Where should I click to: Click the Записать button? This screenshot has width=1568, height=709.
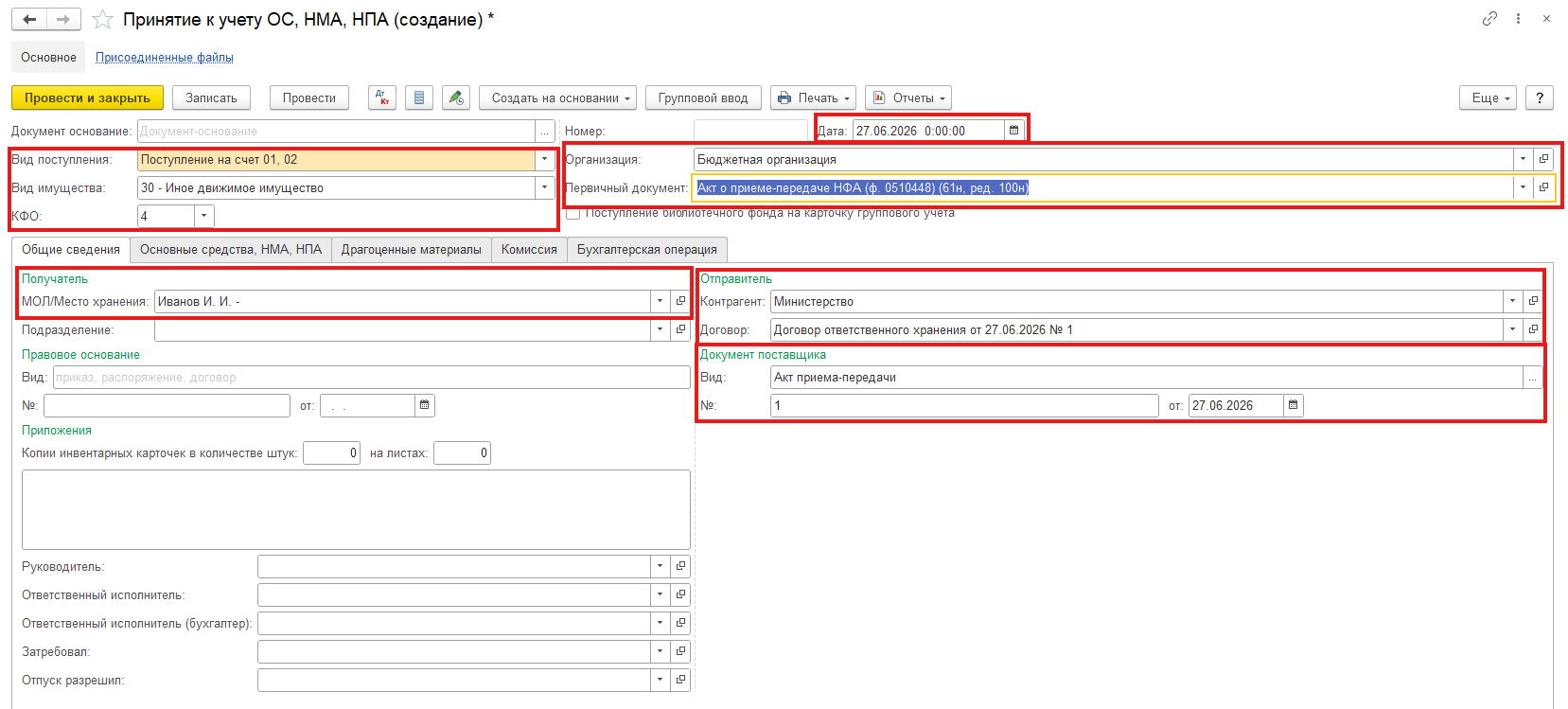211,97
